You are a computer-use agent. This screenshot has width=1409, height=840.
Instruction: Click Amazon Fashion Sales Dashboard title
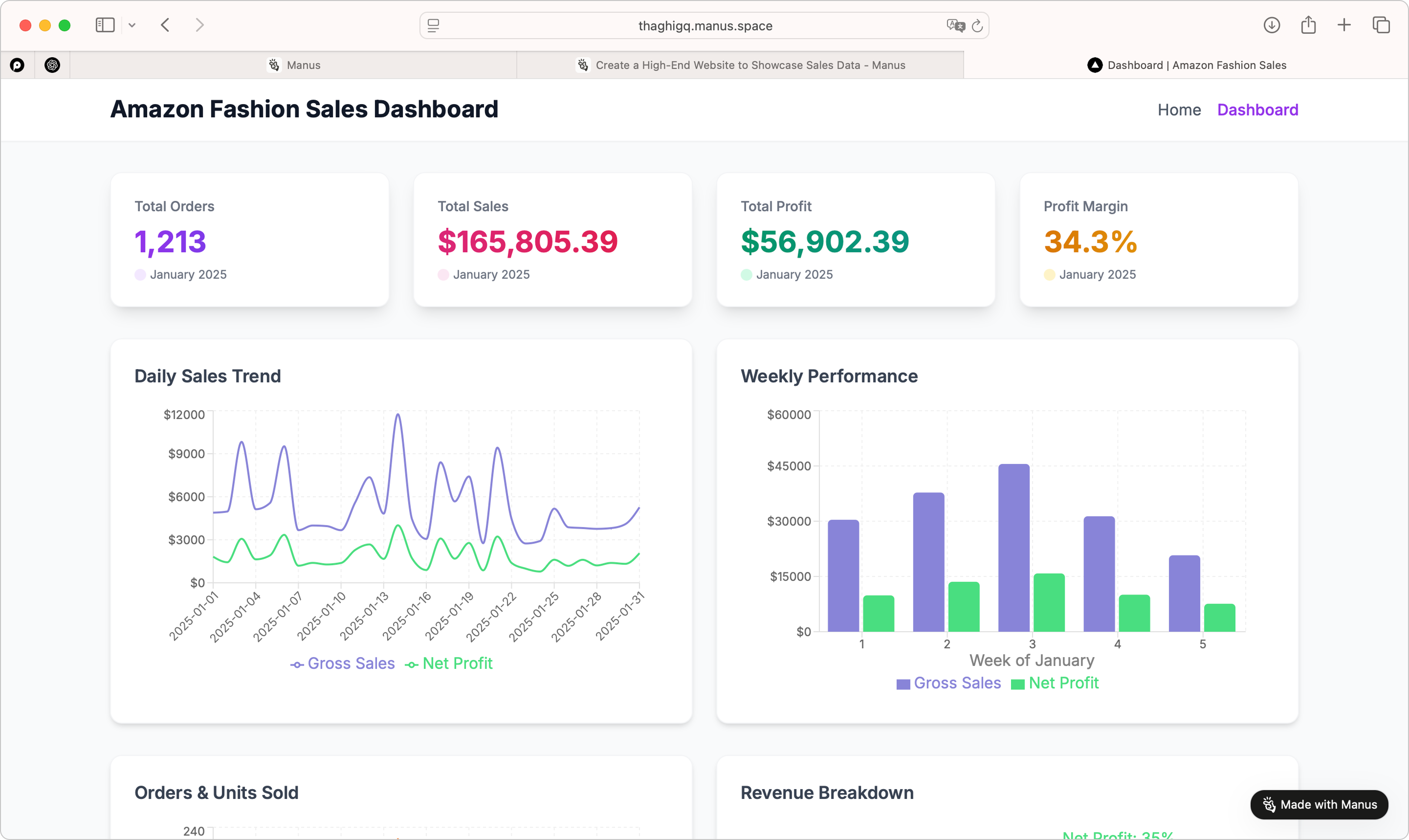(305, 109)
